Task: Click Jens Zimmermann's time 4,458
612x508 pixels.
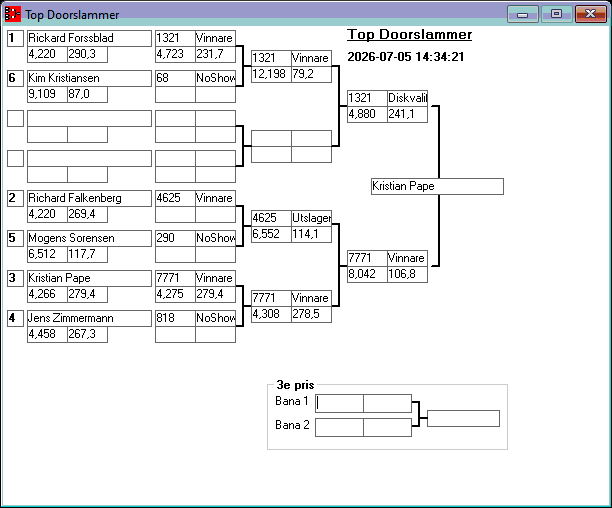Action: [47, 334]
